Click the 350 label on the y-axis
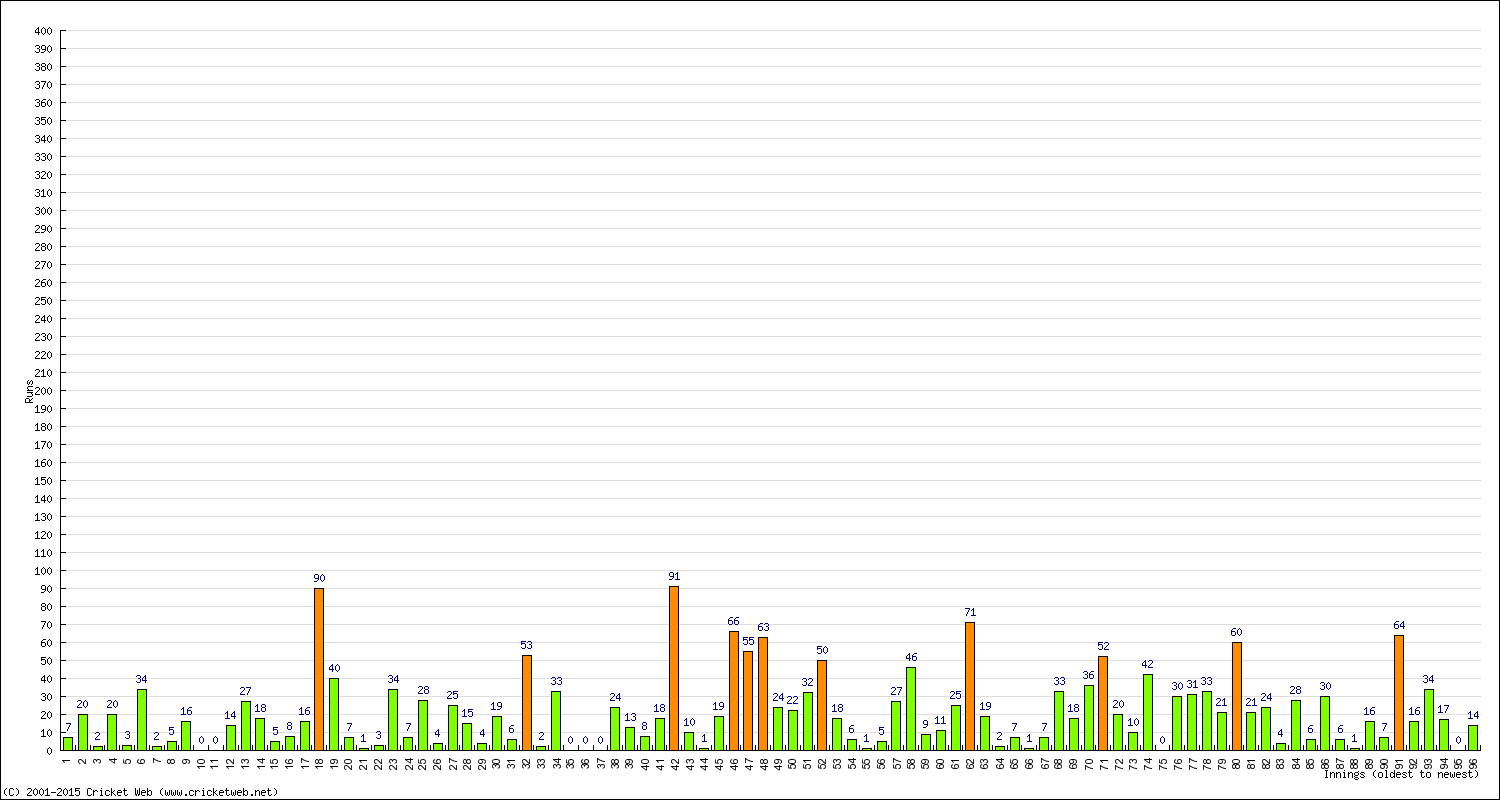This screenshot has width=1500, height=800. point(43,121)
